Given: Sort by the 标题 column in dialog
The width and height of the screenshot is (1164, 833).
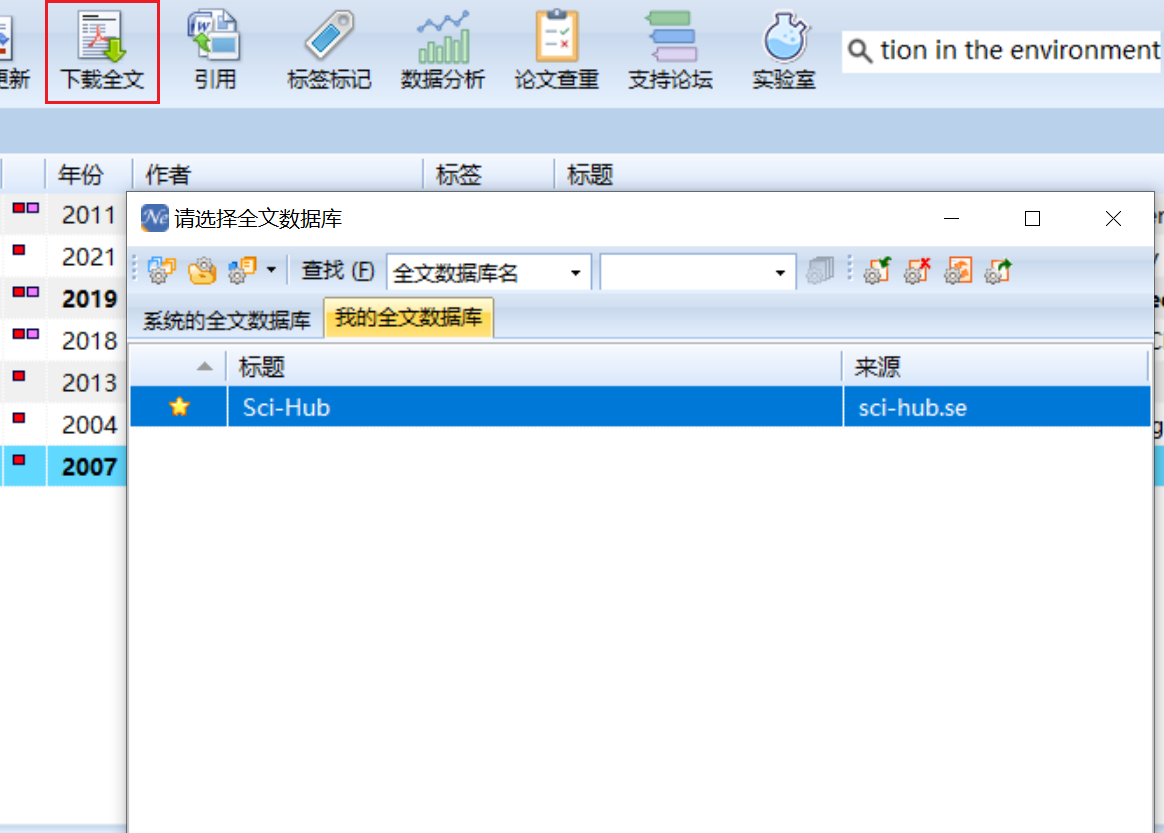Looking at the screenshot, I should click(x=534, y=367).
